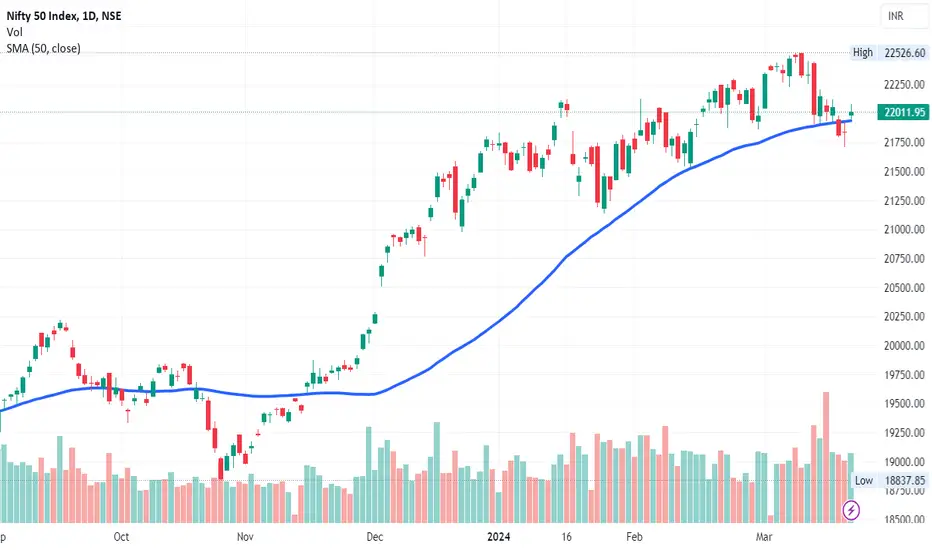Select the SMA (50, close) legend
The image size is (932, 550).
click(x=43, y=48)
